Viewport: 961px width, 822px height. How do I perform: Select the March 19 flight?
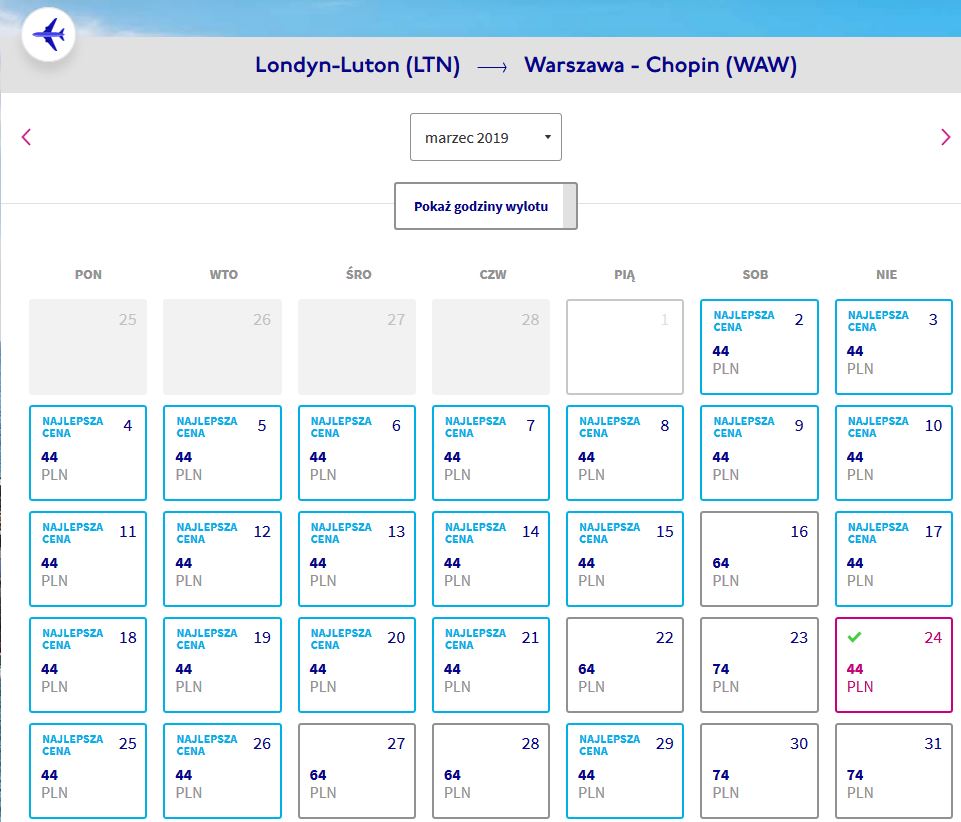click(x=222, y=665)
